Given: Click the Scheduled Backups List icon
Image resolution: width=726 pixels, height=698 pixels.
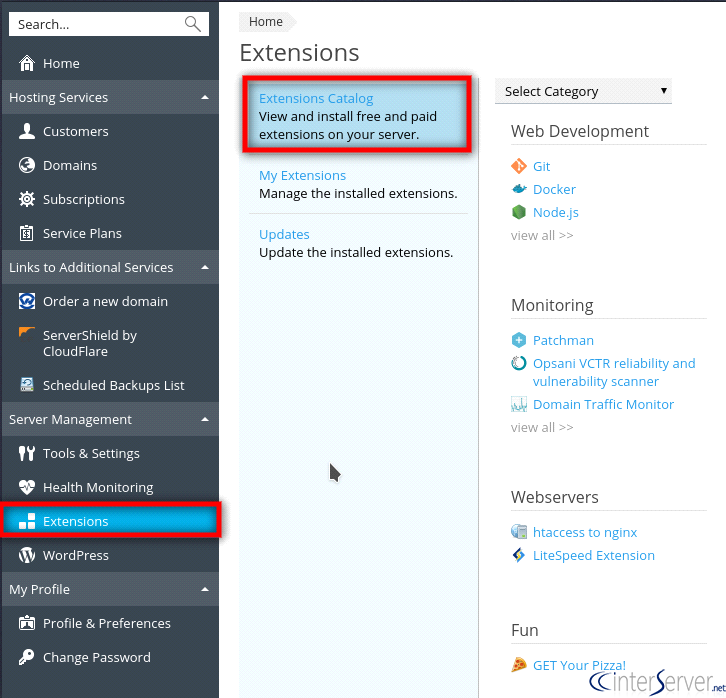Looking at the screenshot, I should 27,385.
